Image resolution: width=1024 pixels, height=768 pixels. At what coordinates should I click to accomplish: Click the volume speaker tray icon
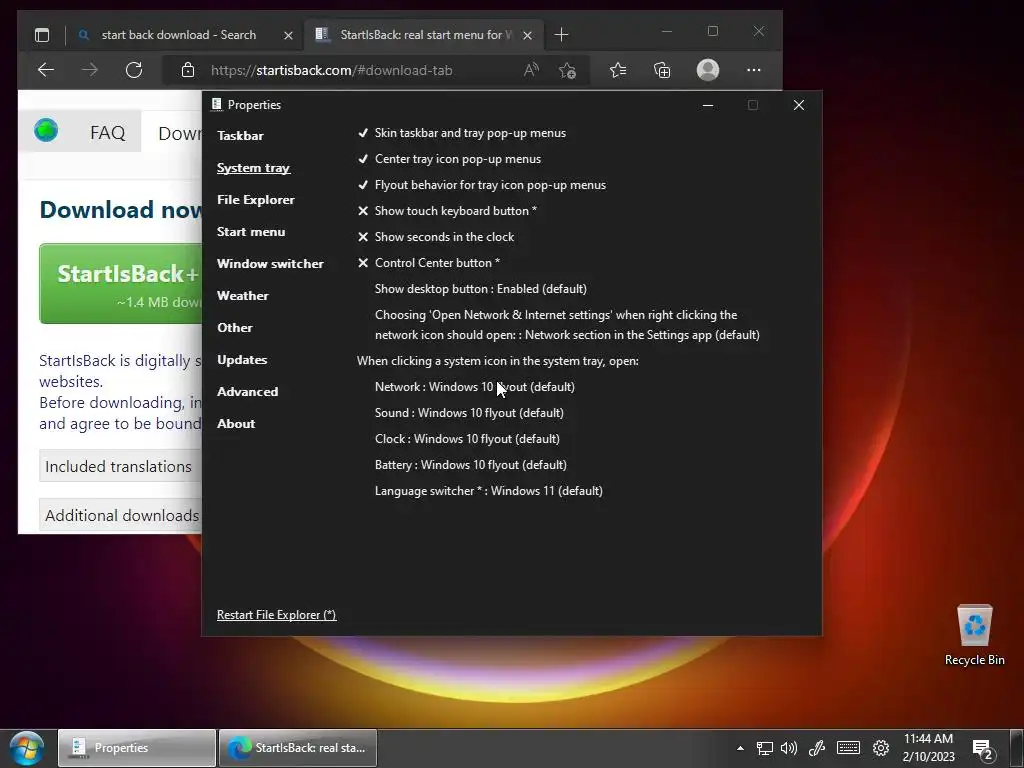pyautogui.click(x=789, y=748)
